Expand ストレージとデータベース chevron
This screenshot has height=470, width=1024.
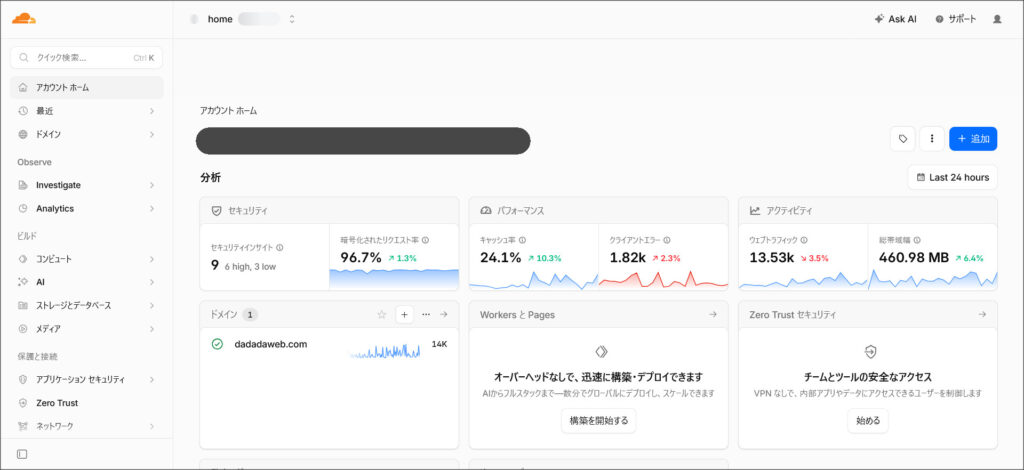(152, 306)
